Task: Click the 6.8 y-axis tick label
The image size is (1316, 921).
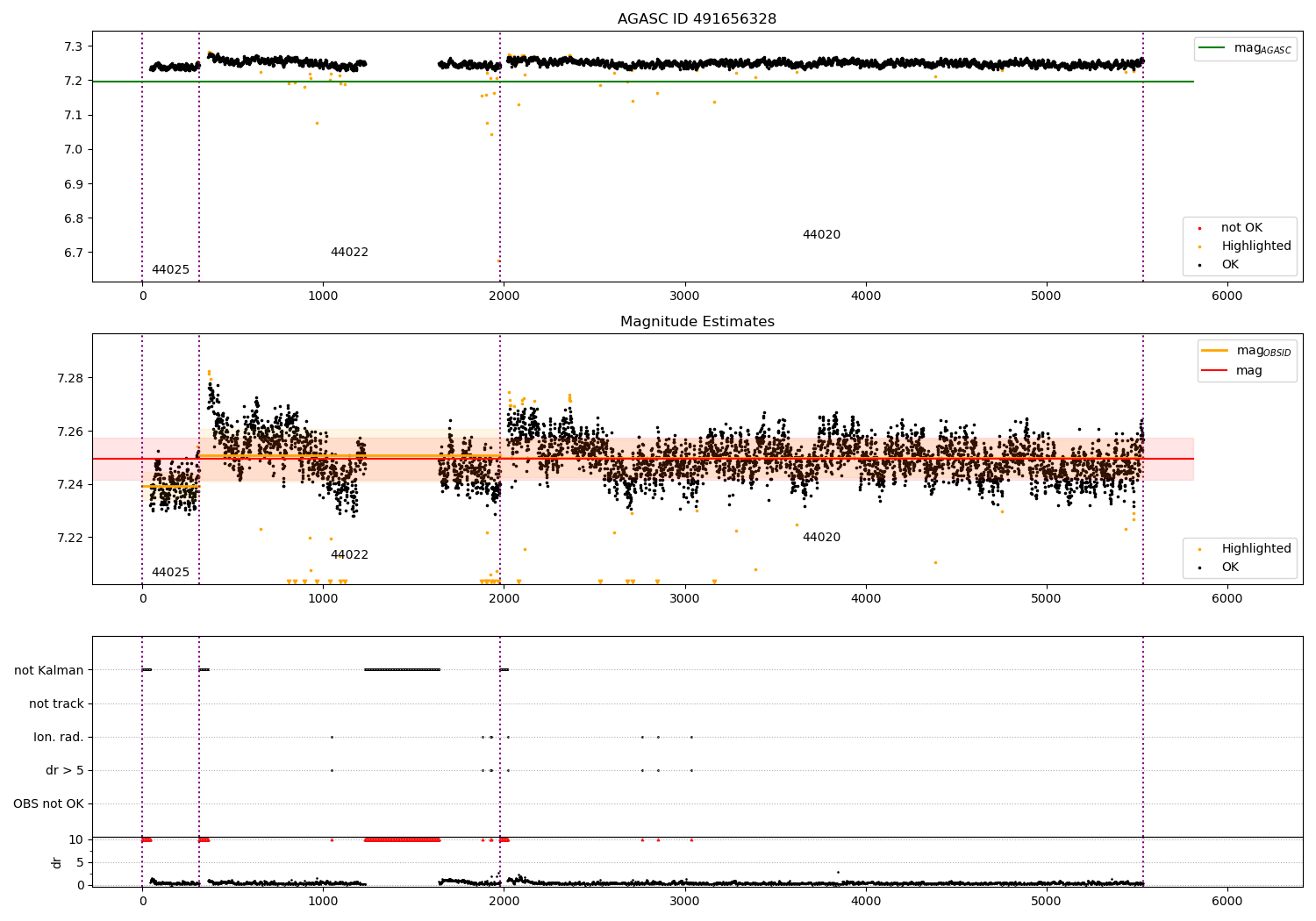Action: pyautogui.click(x=74, y=218)
